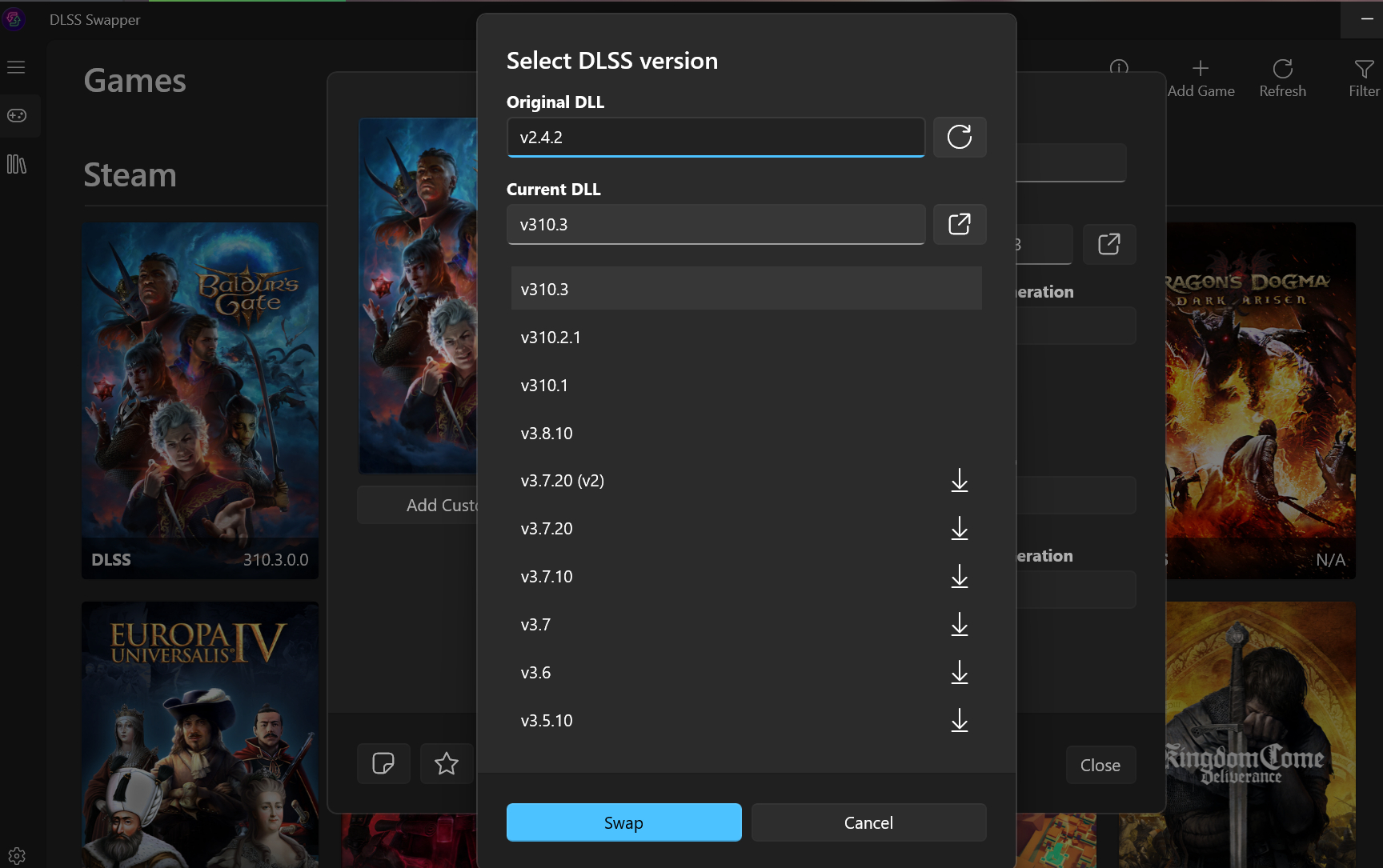Click the reset Original DLL refresh icon
Image resolution: width=1383 pixels, height=868 pixels.
point(960,137)
